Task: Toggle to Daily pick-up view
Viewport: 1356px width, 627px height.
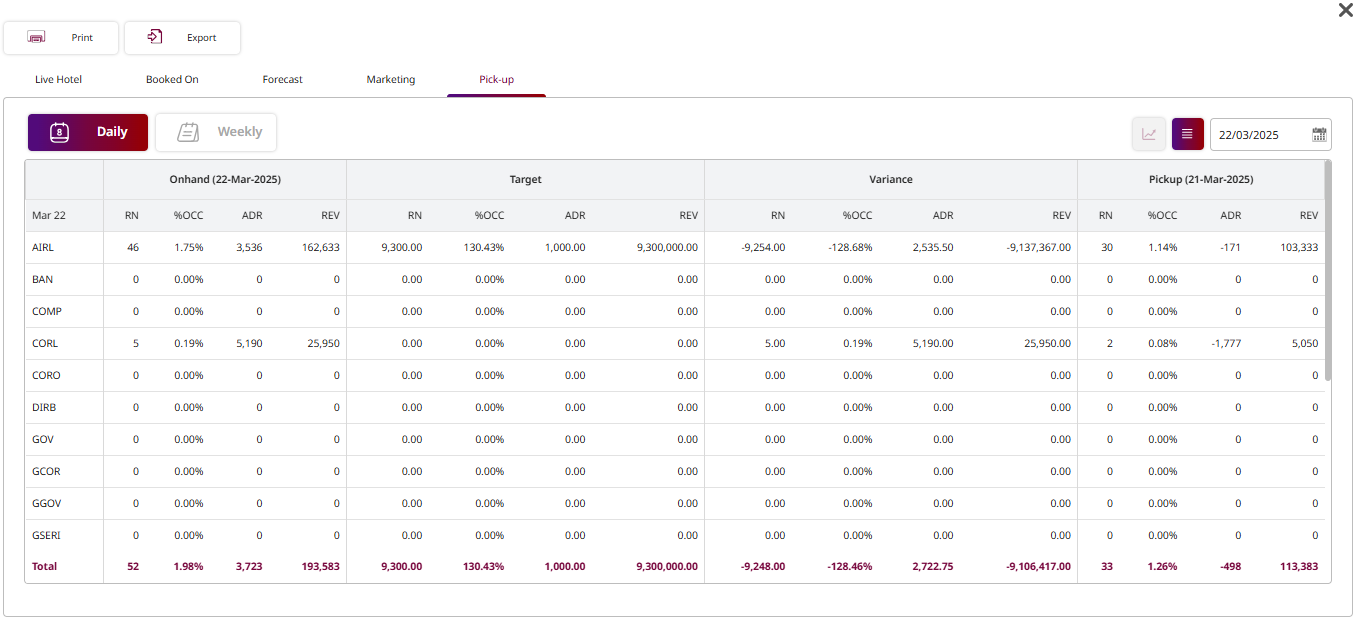Action: [x=88, y=132]
